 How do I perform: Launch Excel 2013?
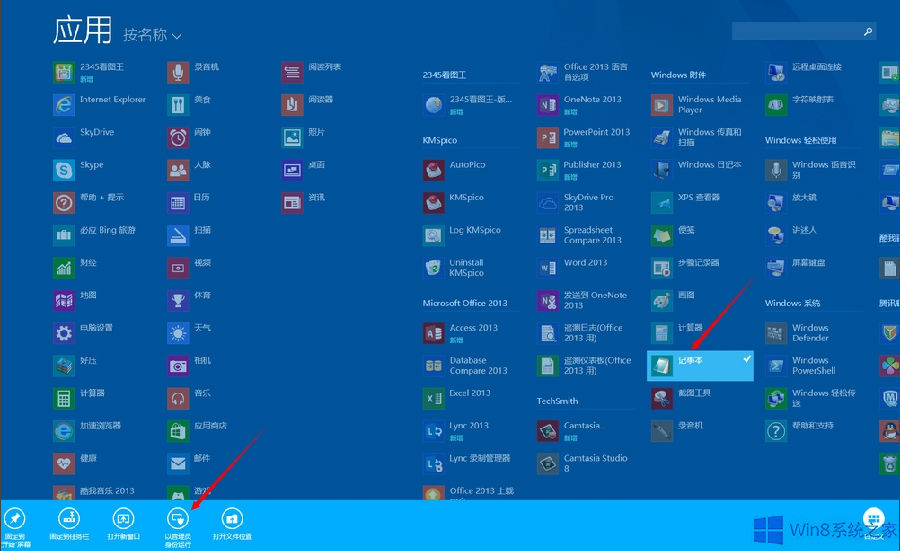(457, 398)
